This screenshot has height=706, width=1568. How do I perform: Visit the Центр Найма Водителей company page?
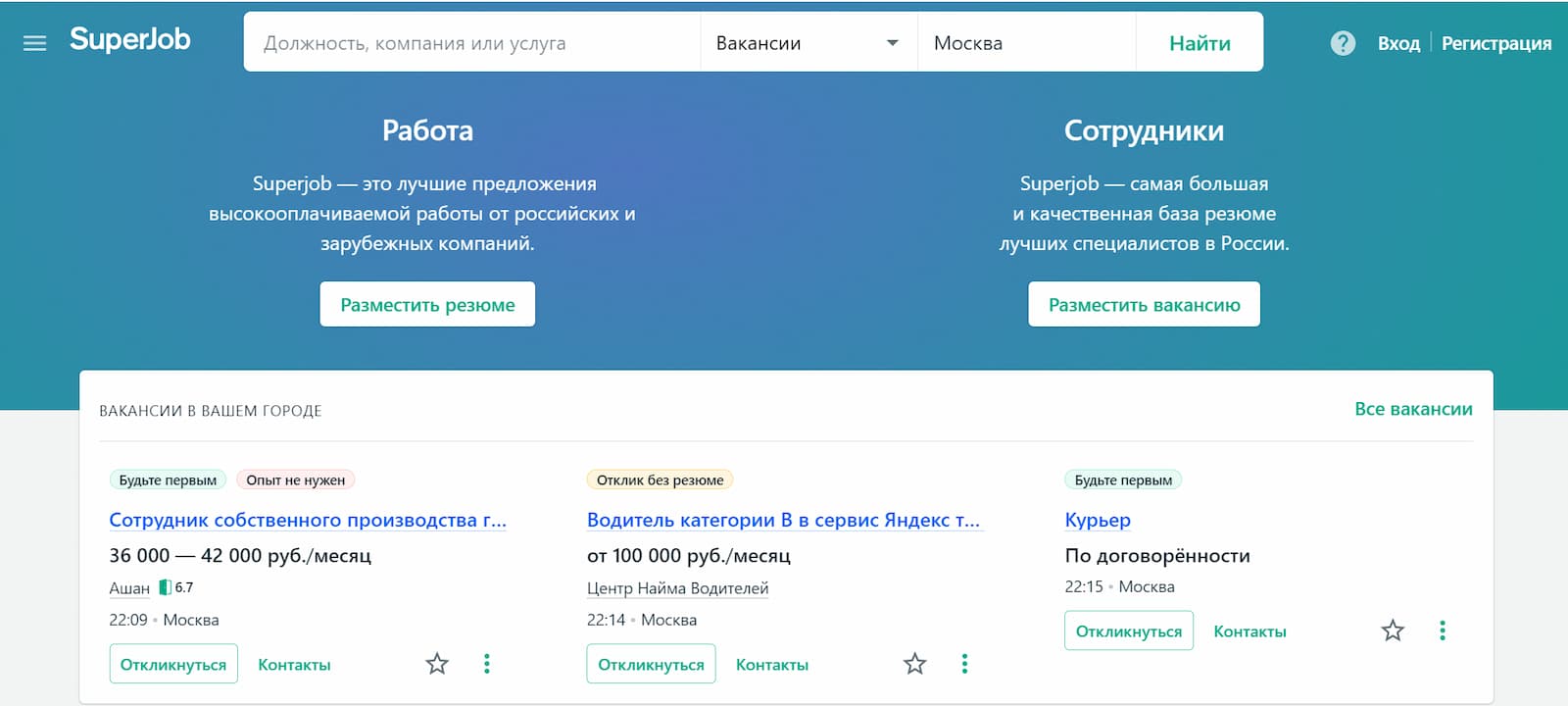677,588
